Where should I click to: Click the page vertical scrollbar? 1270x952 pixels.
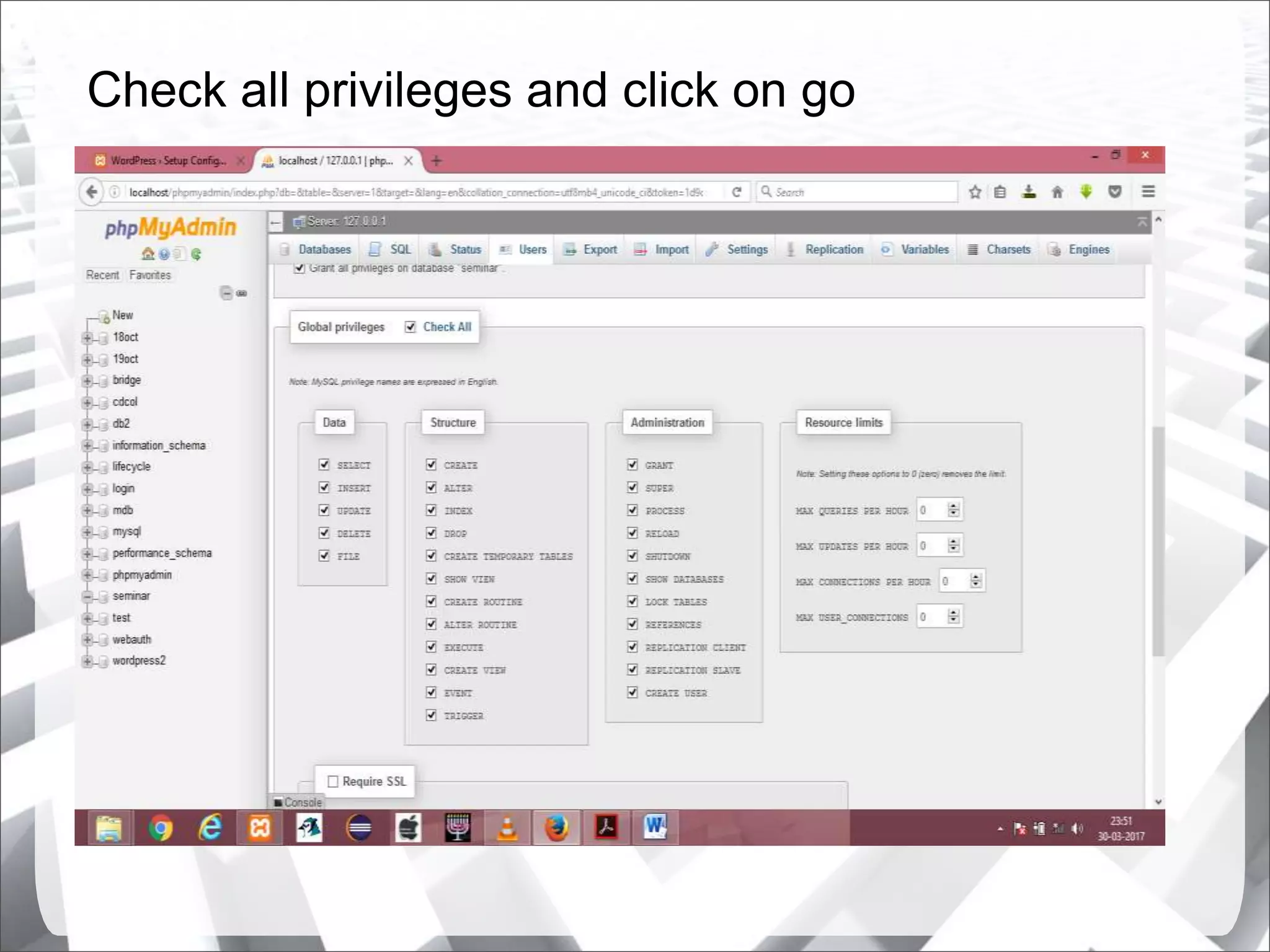click(x=1158, y=541)
